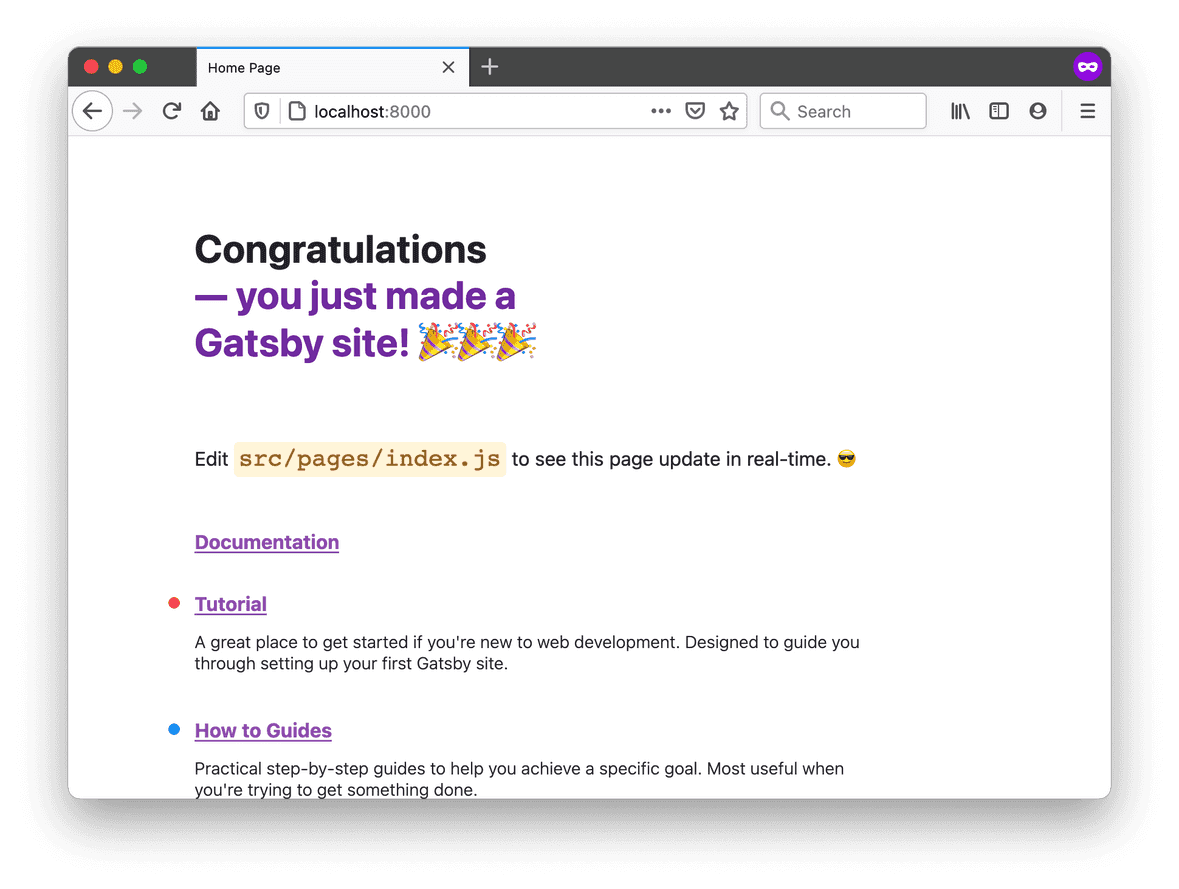1179x889 pixels.
Task: Navigate back using the back arrow
Action: [92, 111]
